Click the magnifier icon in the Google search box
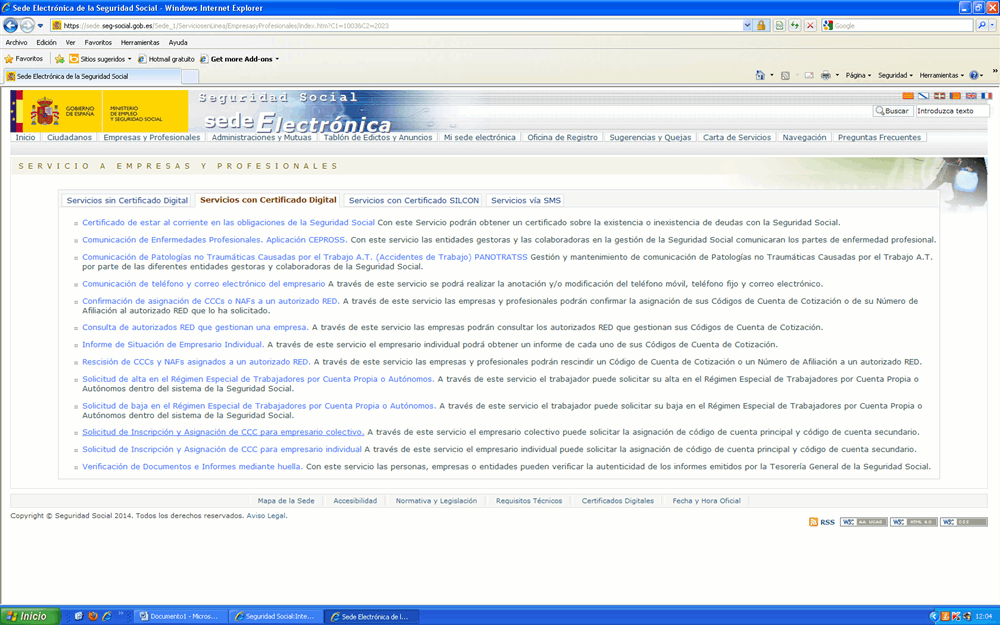 [x=981, y=25]
